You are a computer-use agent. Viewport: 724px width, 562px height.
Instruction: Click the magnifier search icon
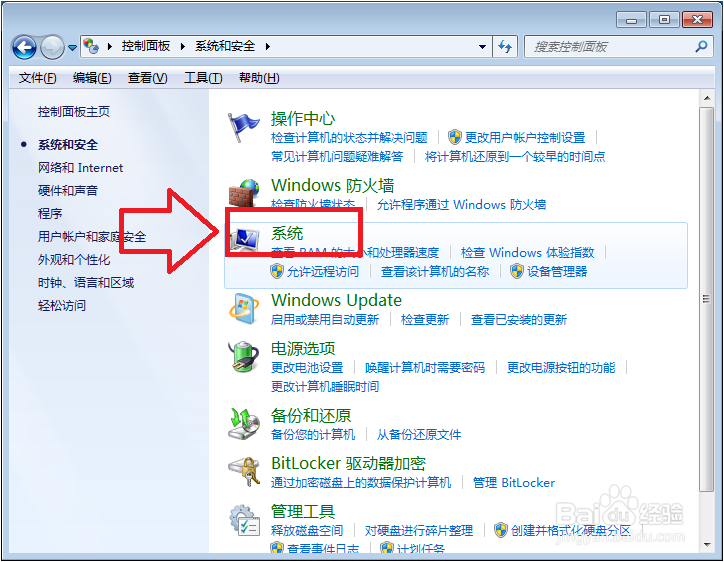coord(701,46)
